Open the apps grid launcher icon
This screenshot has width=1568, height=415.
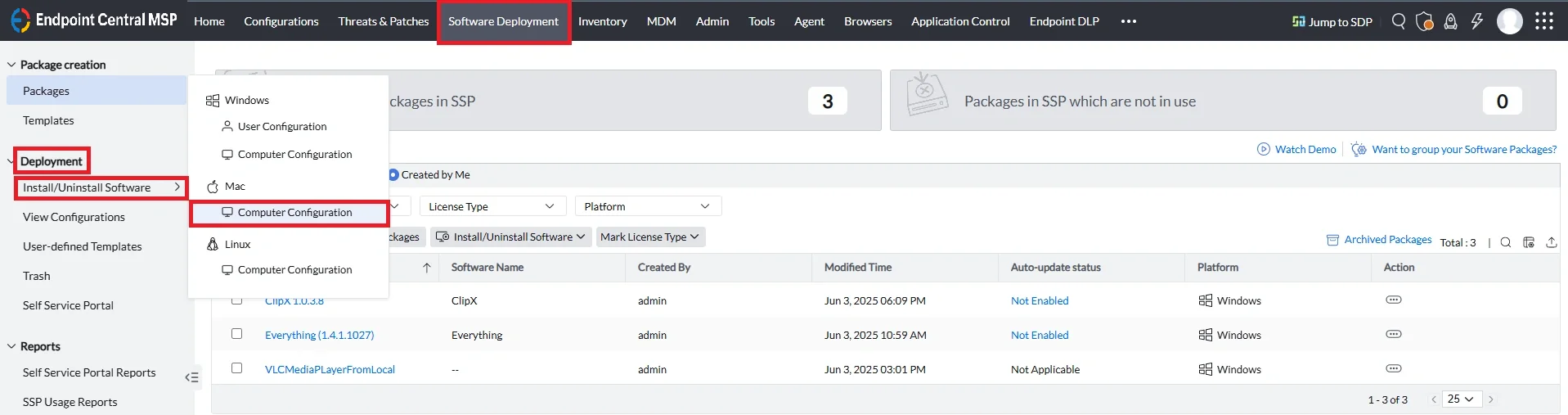[x=1544, y=21]
